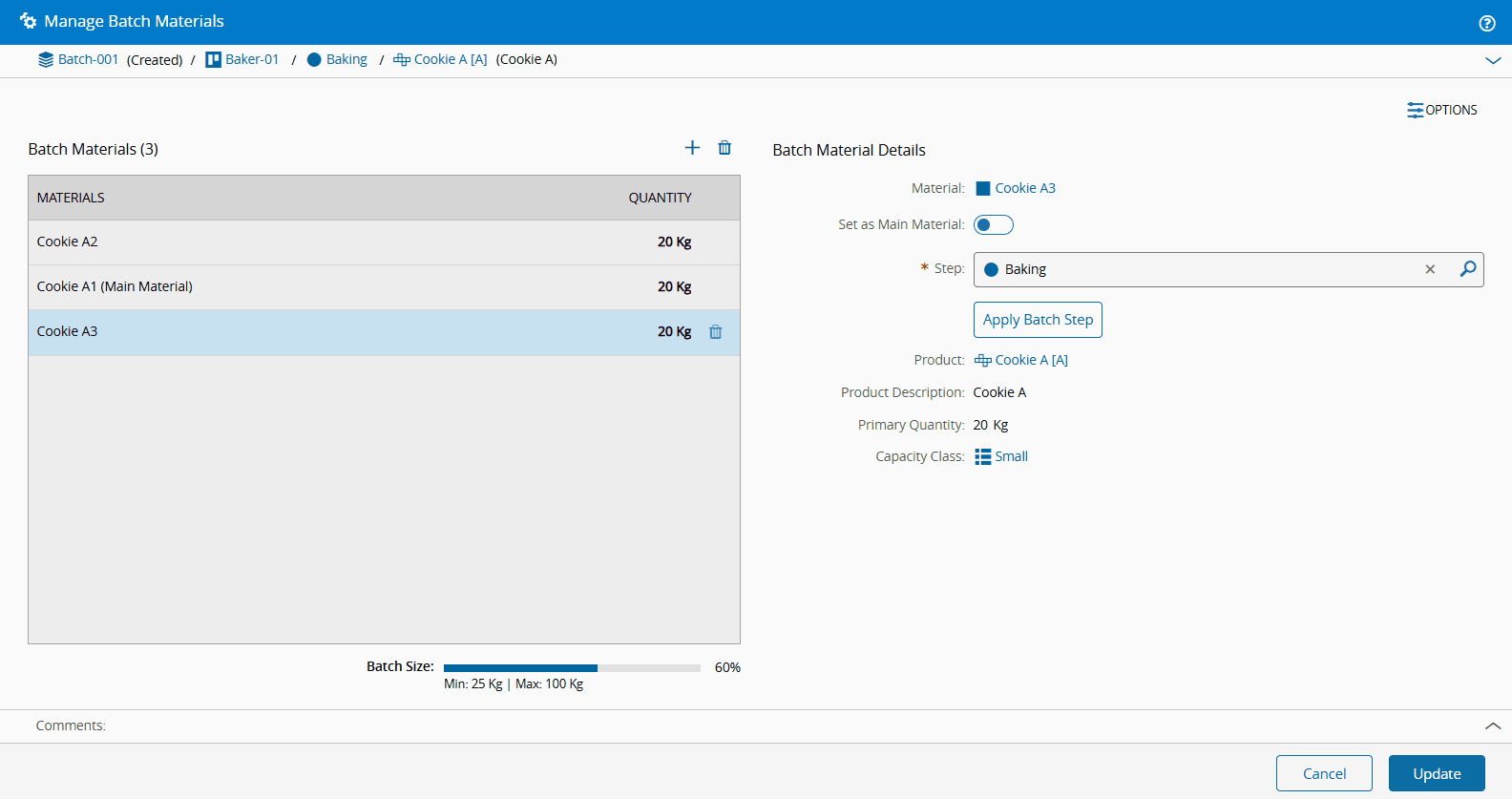Click the trash icon above the materials table

724,148
